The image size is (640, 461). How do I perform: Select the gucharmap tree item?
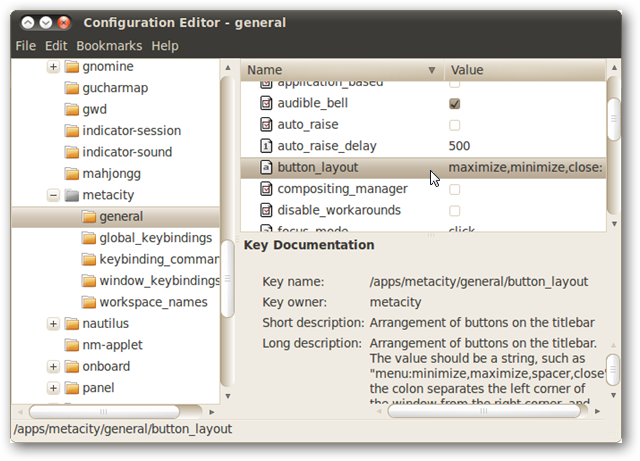[x=115, y=88]
